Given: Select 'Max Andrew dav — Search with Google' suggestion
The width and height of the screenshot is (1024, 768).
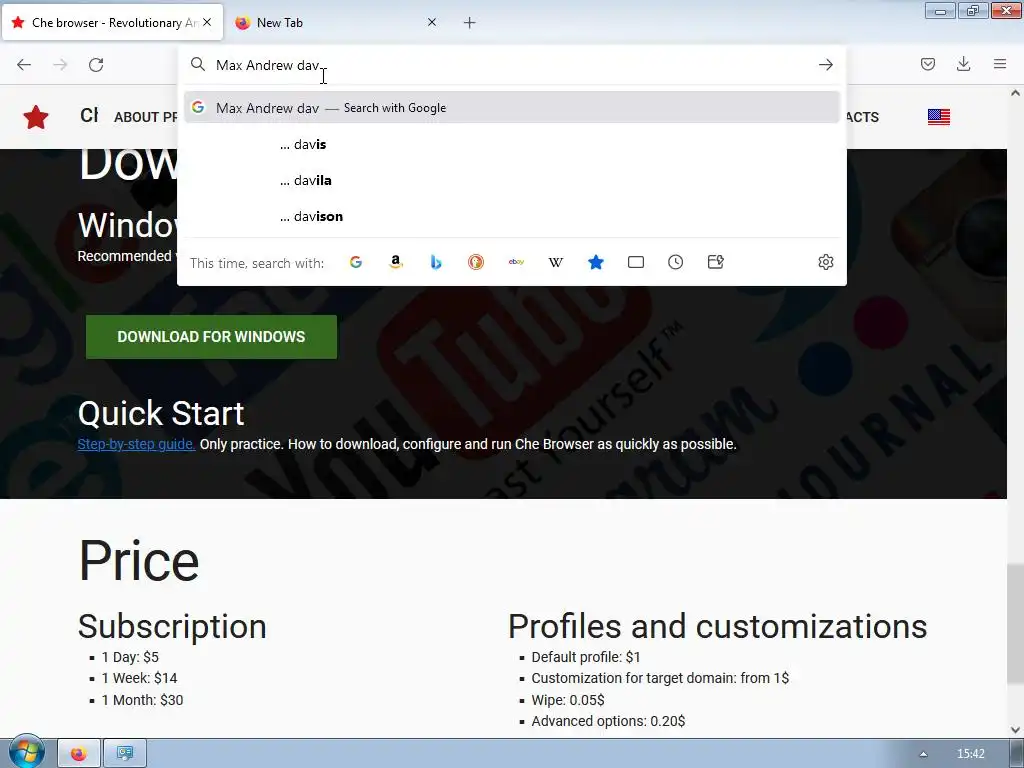Looking at the screenshot, I should click(x=511, y=108).
